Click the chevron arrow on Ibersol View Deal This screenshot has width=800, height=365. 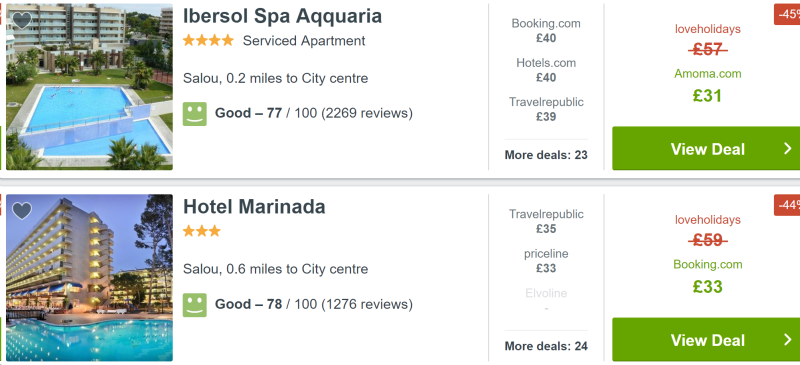[788, 149]
